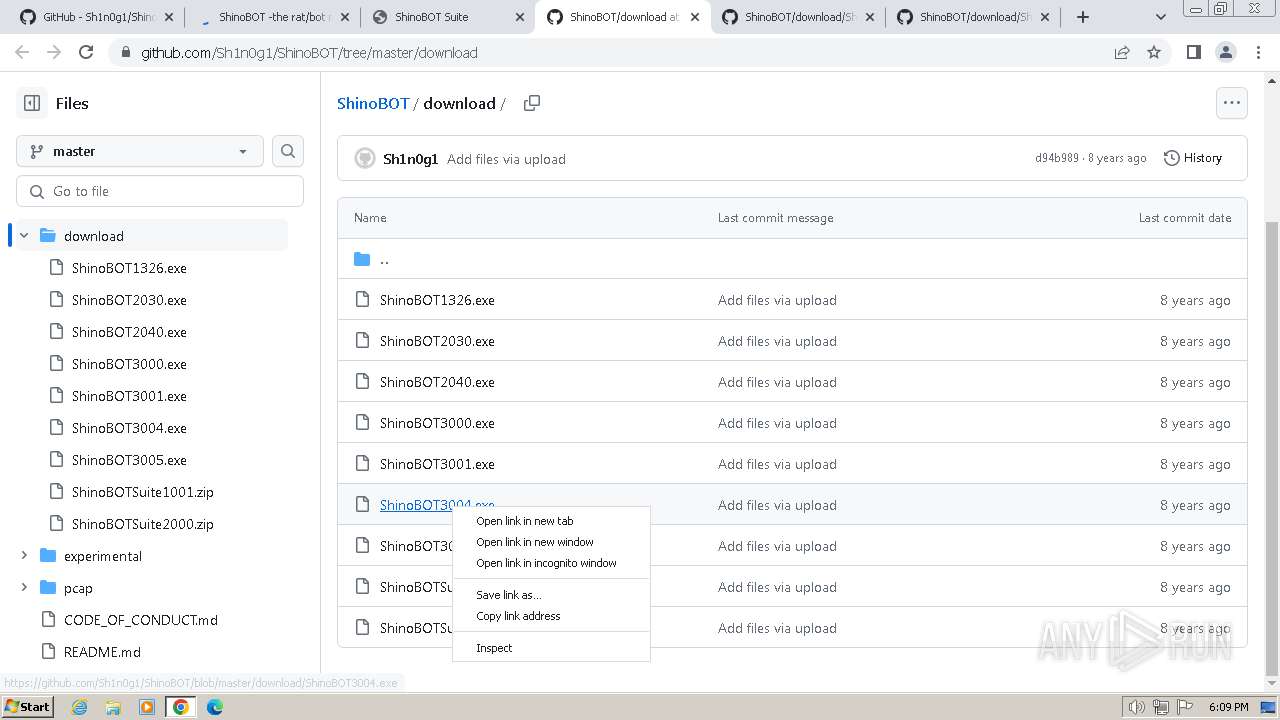The image size is (1280, 720).
Task: Open commit d94b989 link
Action: point(1056,158)
